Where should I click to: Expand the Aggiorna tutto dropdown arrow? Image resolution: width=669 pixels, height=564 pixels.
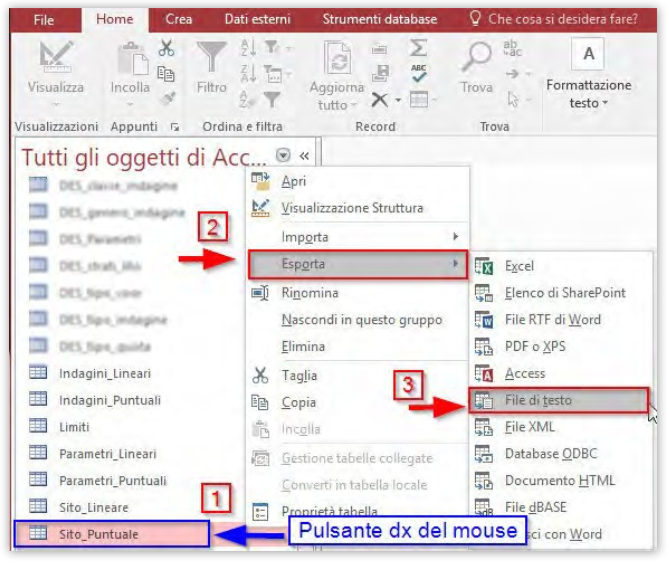click(353, 105)
